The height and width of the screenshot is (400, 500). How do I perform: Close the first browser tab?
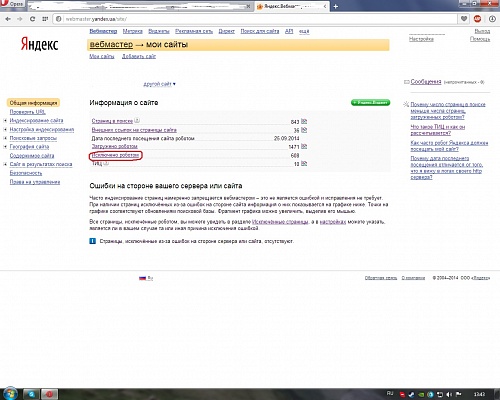tap(248, 6)
